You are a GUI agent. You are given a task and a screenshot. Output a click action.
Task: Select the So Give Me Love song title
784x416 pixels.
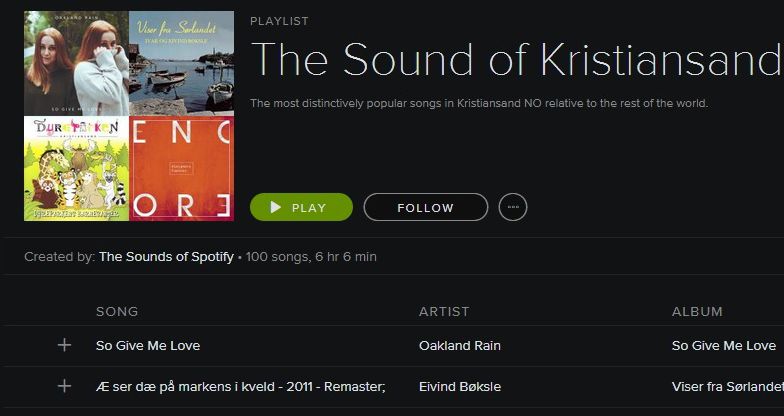pyautogui.click(x=148, y=346)
